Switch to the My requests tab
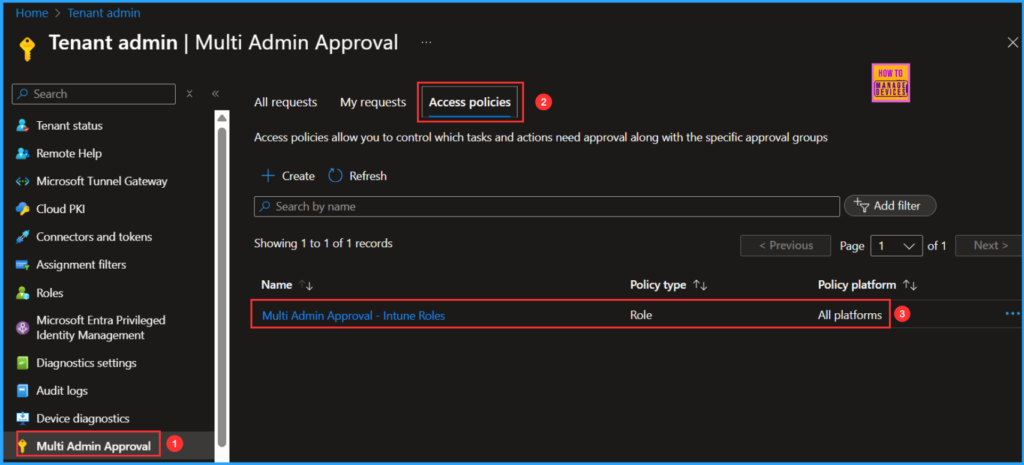1024x465 pixels. coord(373,103)
